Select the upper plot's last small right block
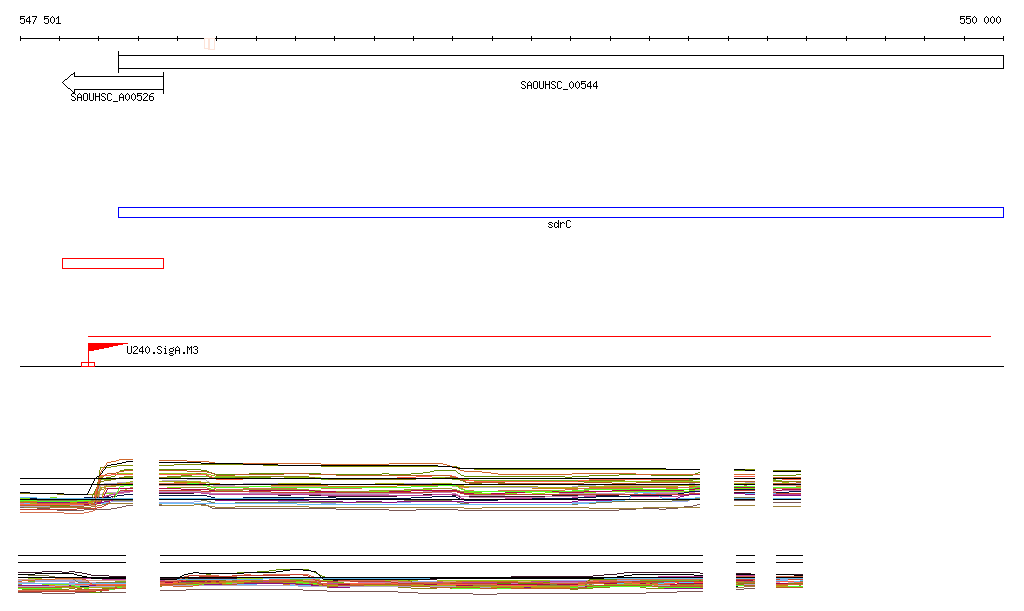The image size is (1024, 611). coord(787,487)
